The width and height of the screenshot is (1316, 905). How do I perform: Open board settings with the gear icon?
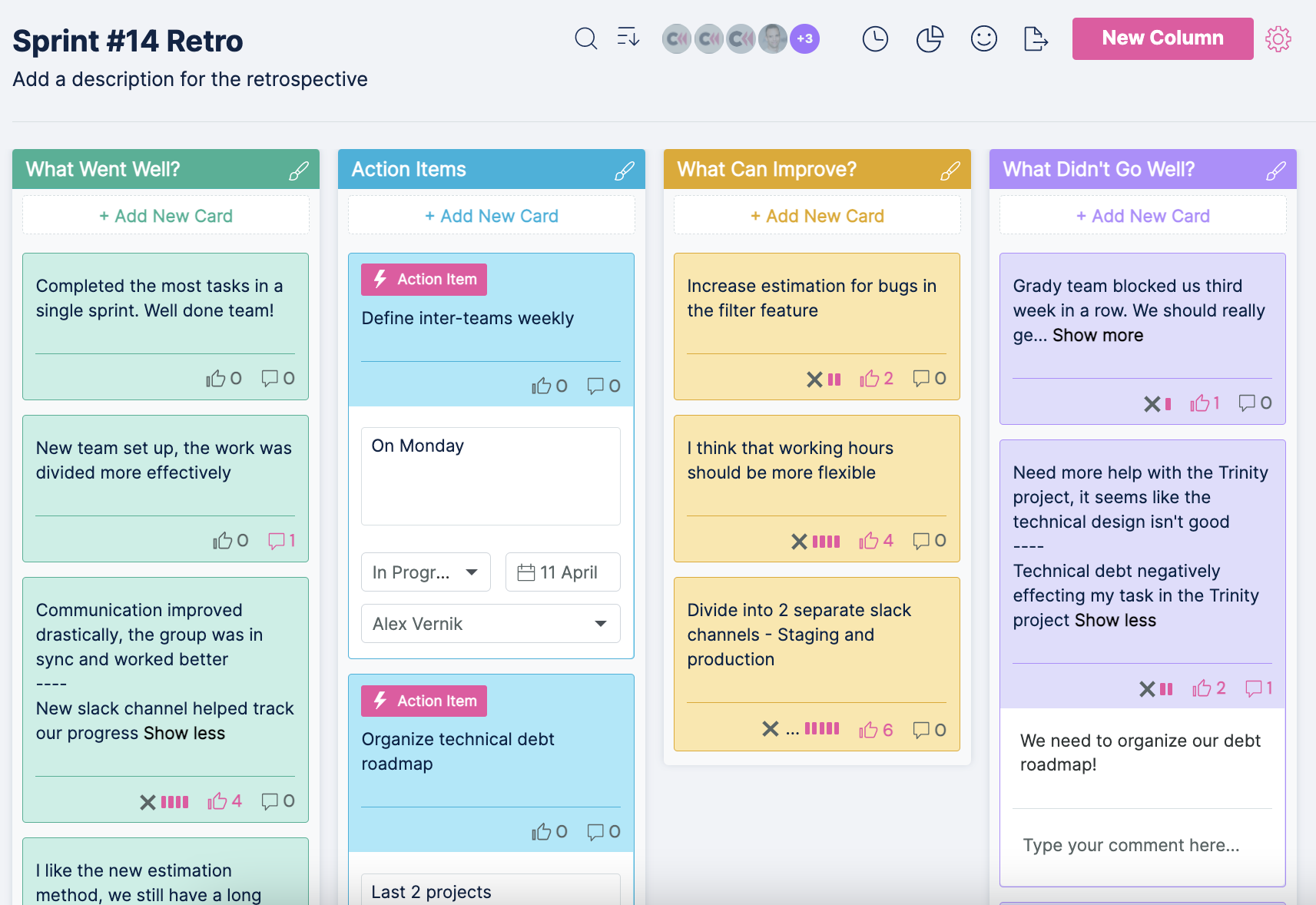click(x=1278, y=38)
